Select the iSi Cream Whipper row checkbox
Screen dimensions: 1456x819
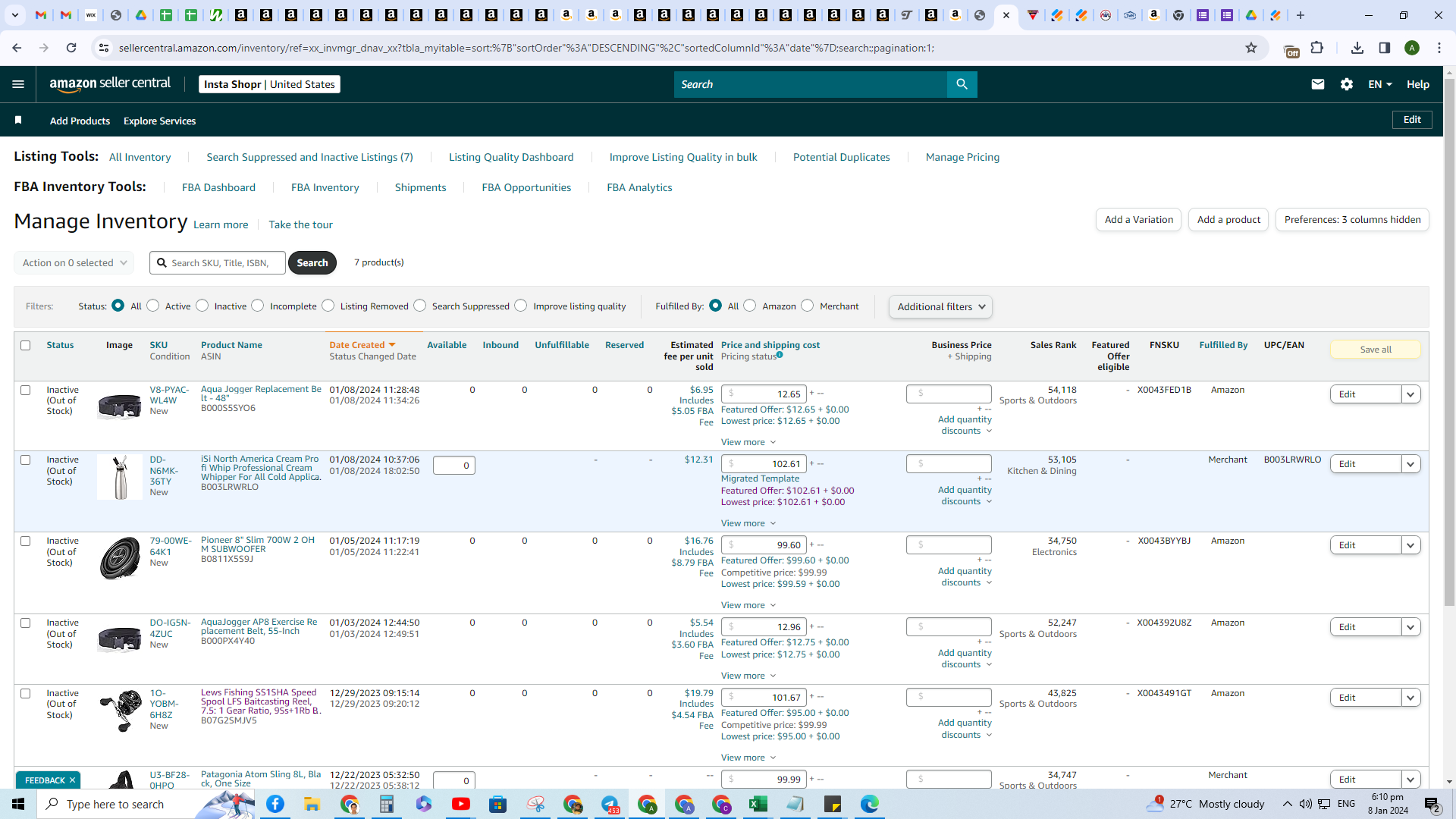tap(26, 460)
